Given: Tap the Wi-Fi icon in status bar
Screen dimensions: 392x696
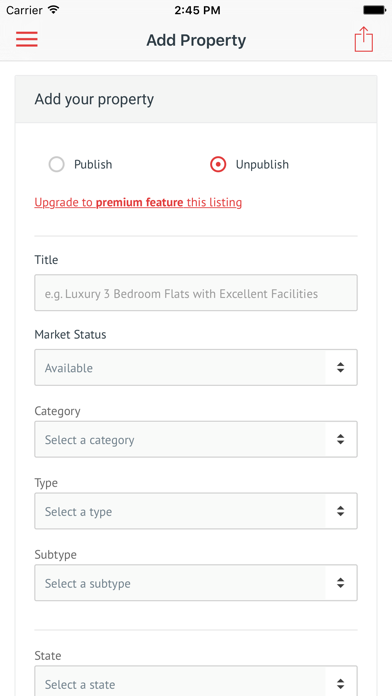Looking at the screenshot, I should click(x=54, y=10).
